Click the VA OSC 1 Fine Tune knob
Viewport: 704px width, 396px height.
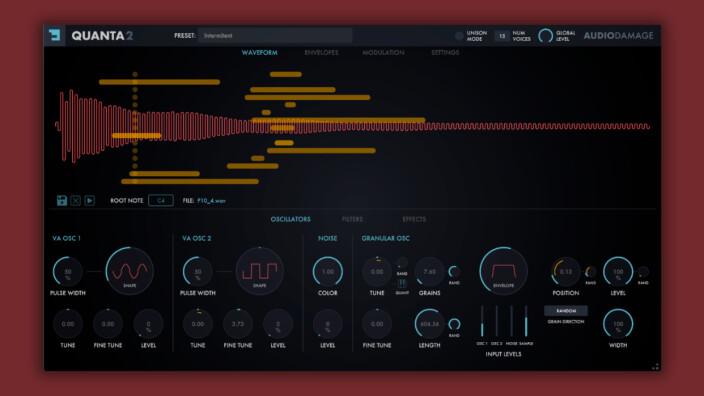tap(108, 324)
